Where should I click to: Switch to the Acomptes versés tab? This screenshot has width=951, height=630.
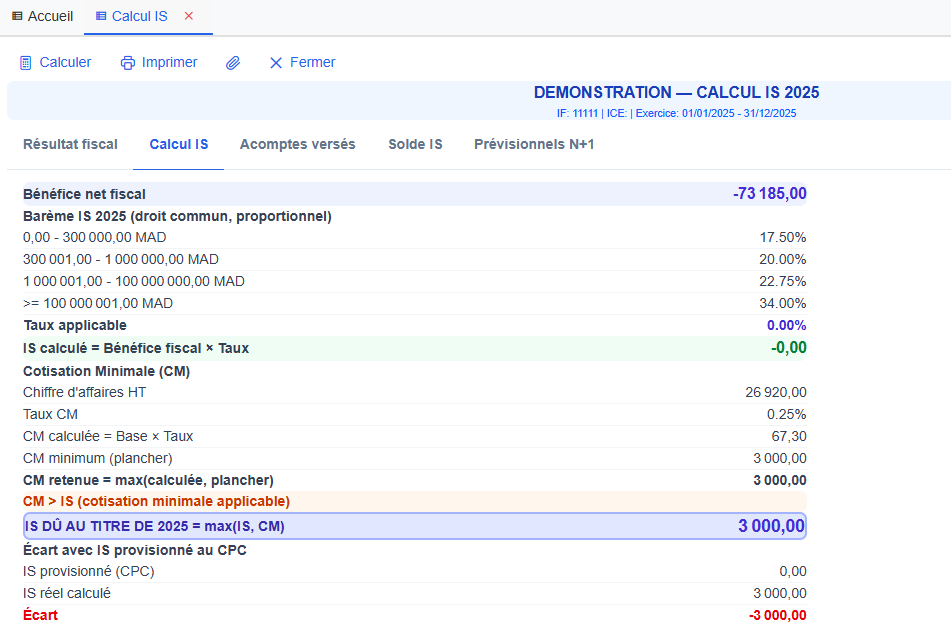click(297, 145)
